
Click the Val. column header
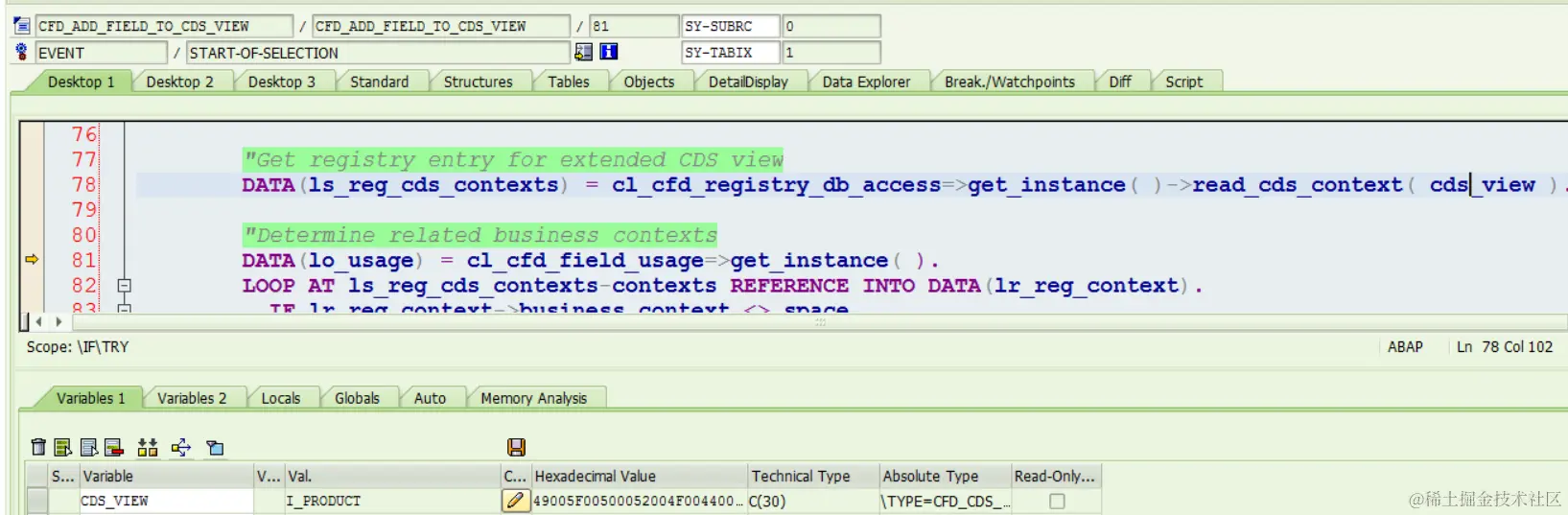393,476
